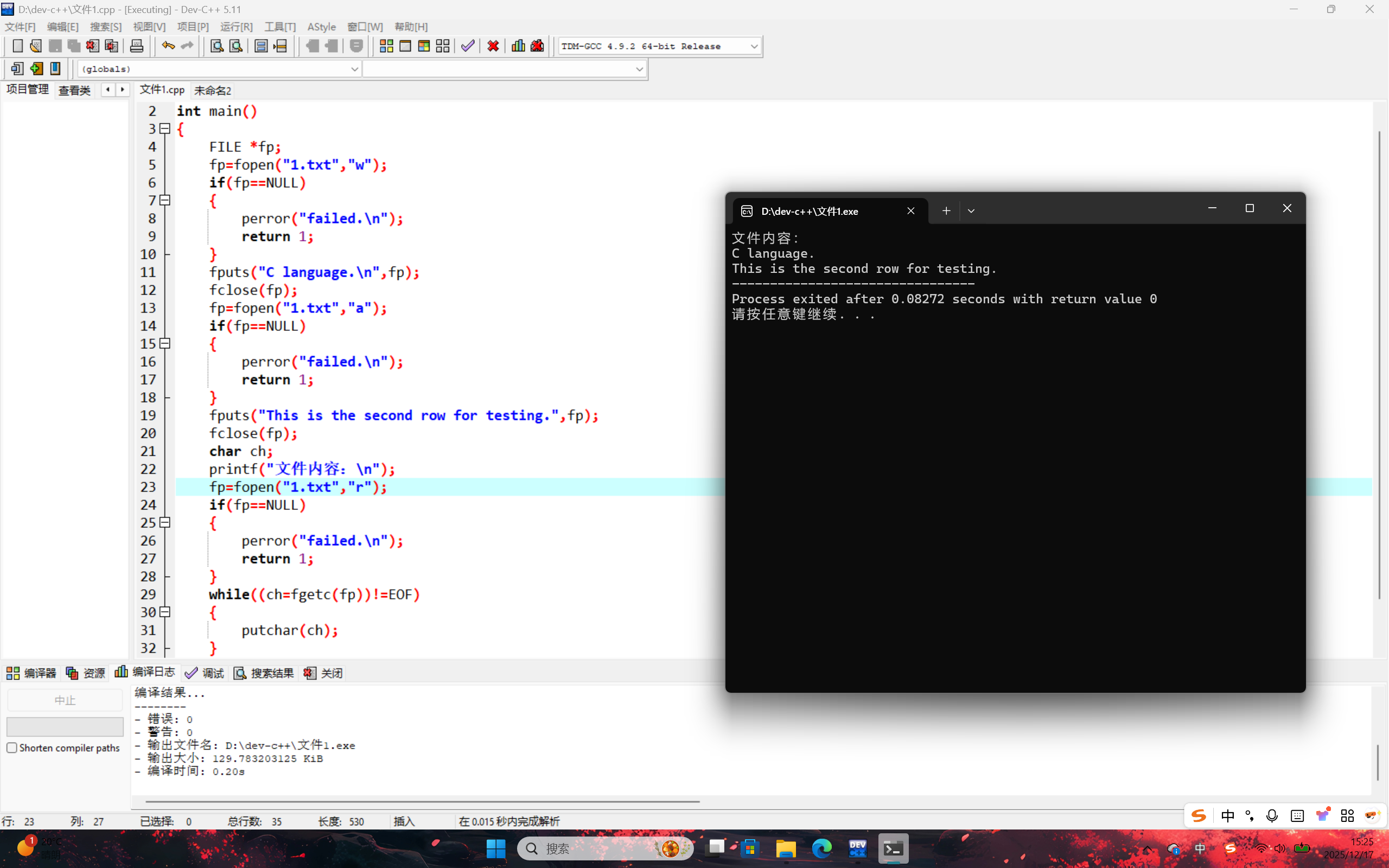Switch to the 未命名2 editor tab

[x=212, y=91]
